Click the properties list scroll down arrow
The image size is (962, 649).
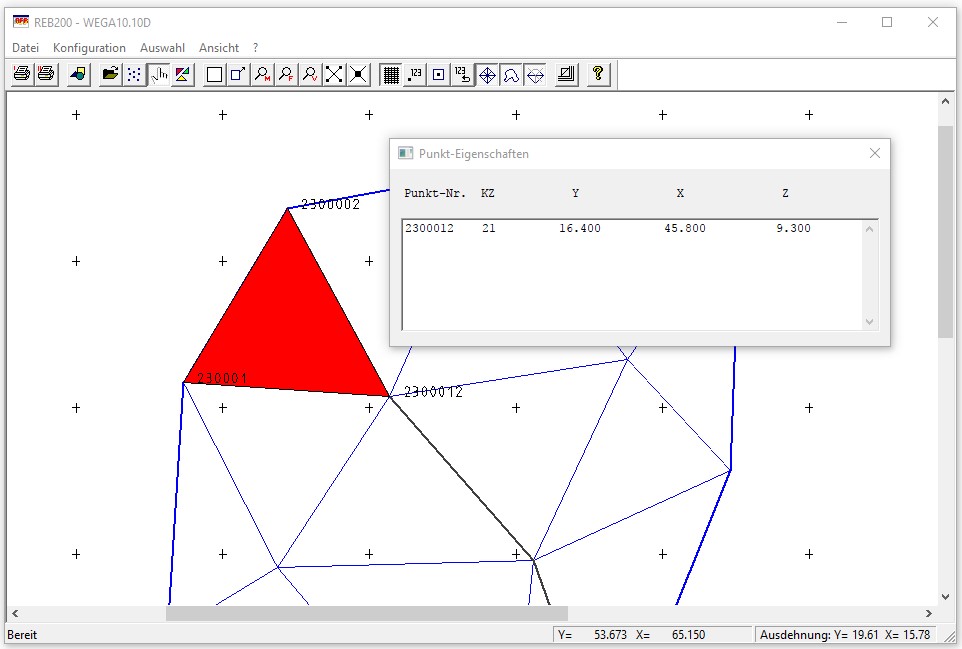[x=869, y=321]
